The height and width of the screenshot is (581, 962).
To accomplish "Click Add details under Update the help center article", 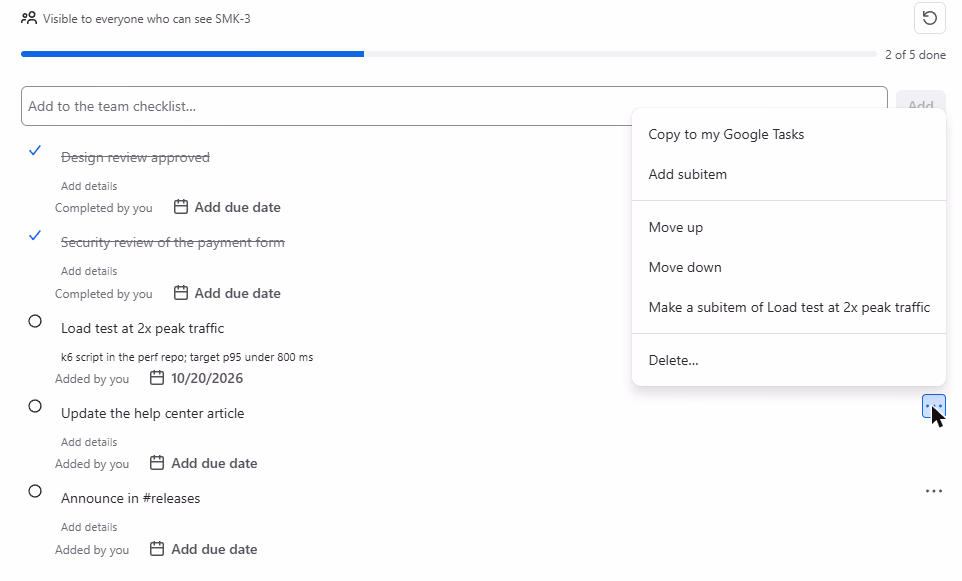I will tap(89, 442).
